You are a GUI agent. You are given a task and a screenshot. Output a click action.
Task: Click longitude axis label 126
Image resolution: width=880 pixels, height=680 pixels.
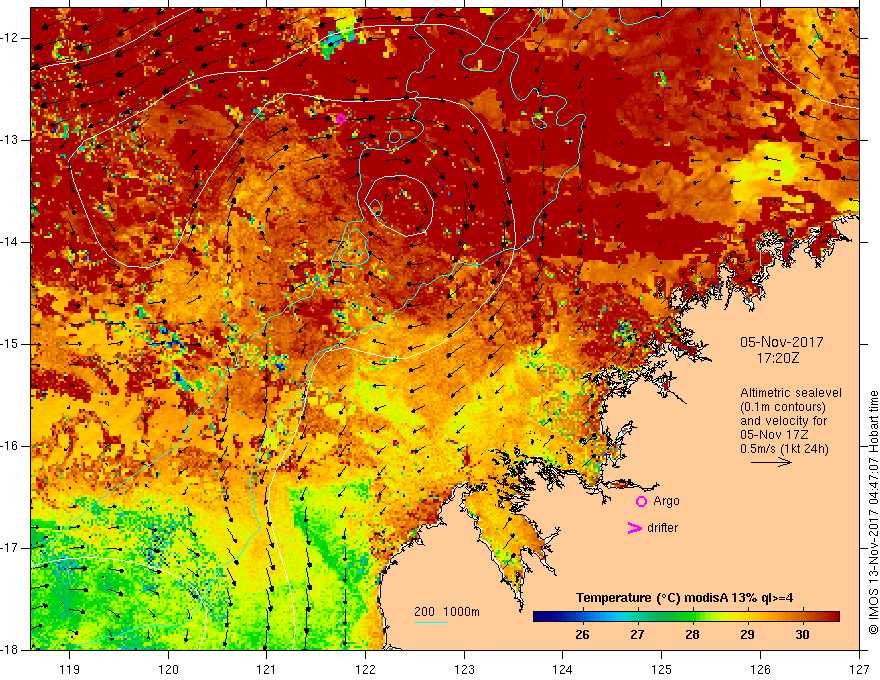click(760, 669)
